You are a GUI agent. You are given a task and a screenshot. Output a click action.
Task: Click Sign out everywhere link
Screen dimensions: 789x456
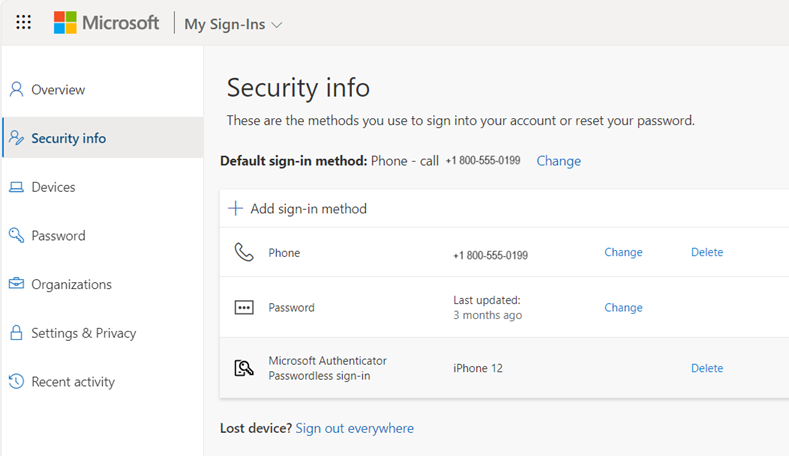coord(354,428)
